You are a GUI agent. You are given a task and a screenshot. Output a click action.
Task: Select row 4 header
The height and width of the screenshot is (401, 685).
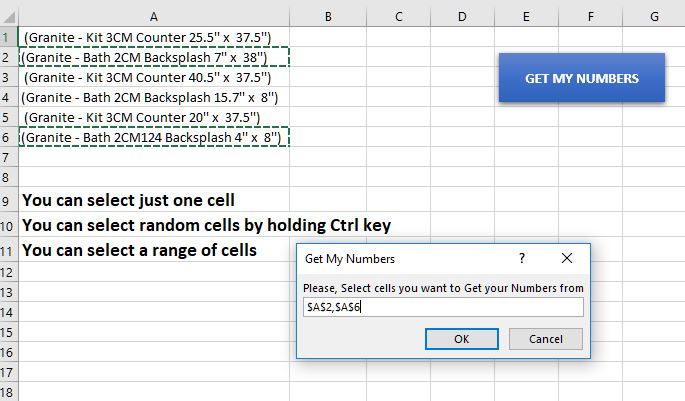coord(9,97)
